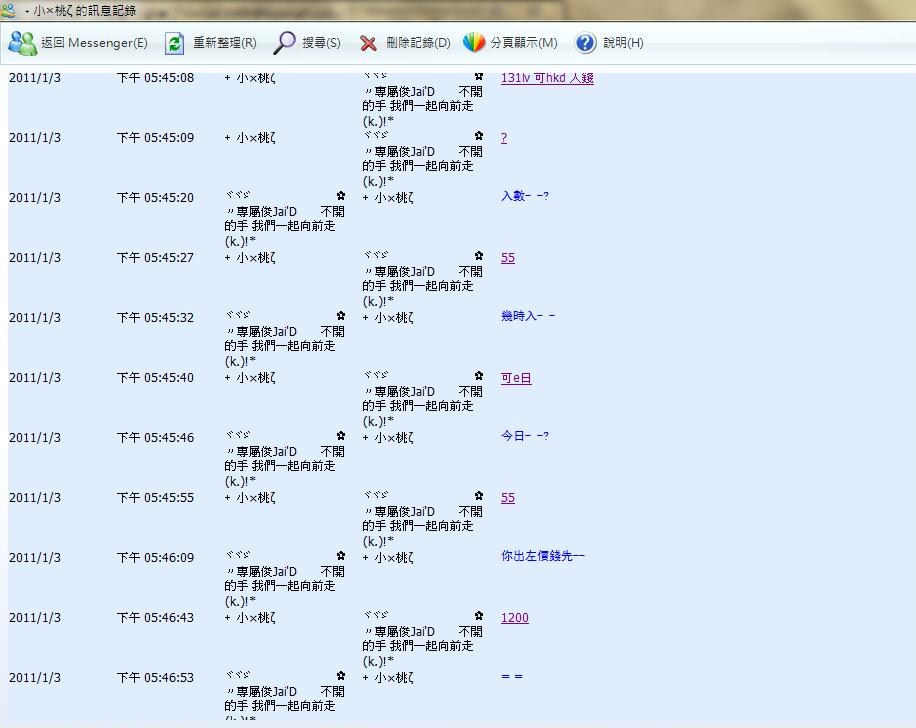Click sender '+ 小×桃ζ' in 05:45:27 row
This screenshot has height=728, width=916.
[x=250, y=258]
